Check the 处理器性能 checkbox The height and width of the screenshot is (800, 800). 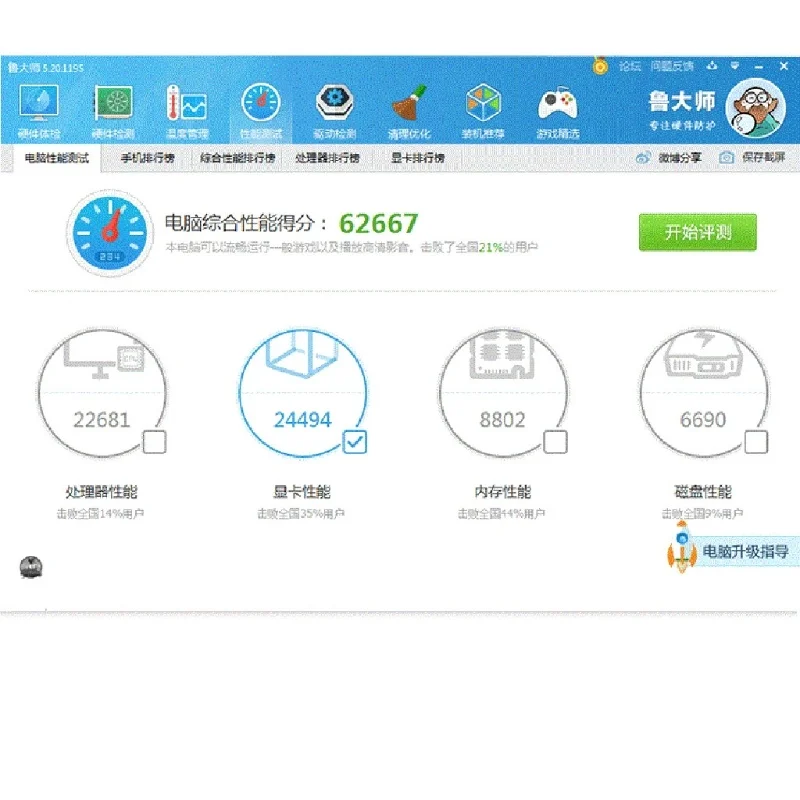point(154,442)
